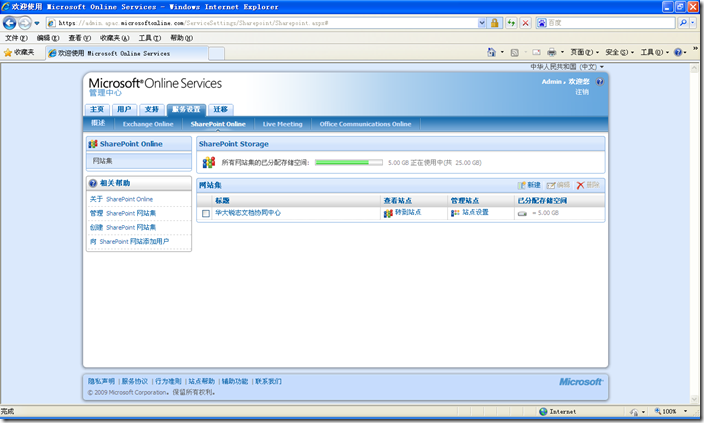Click the 转到站点 go to site link
The width and height of the screenshot is (704, 423).
click(403, 213)
